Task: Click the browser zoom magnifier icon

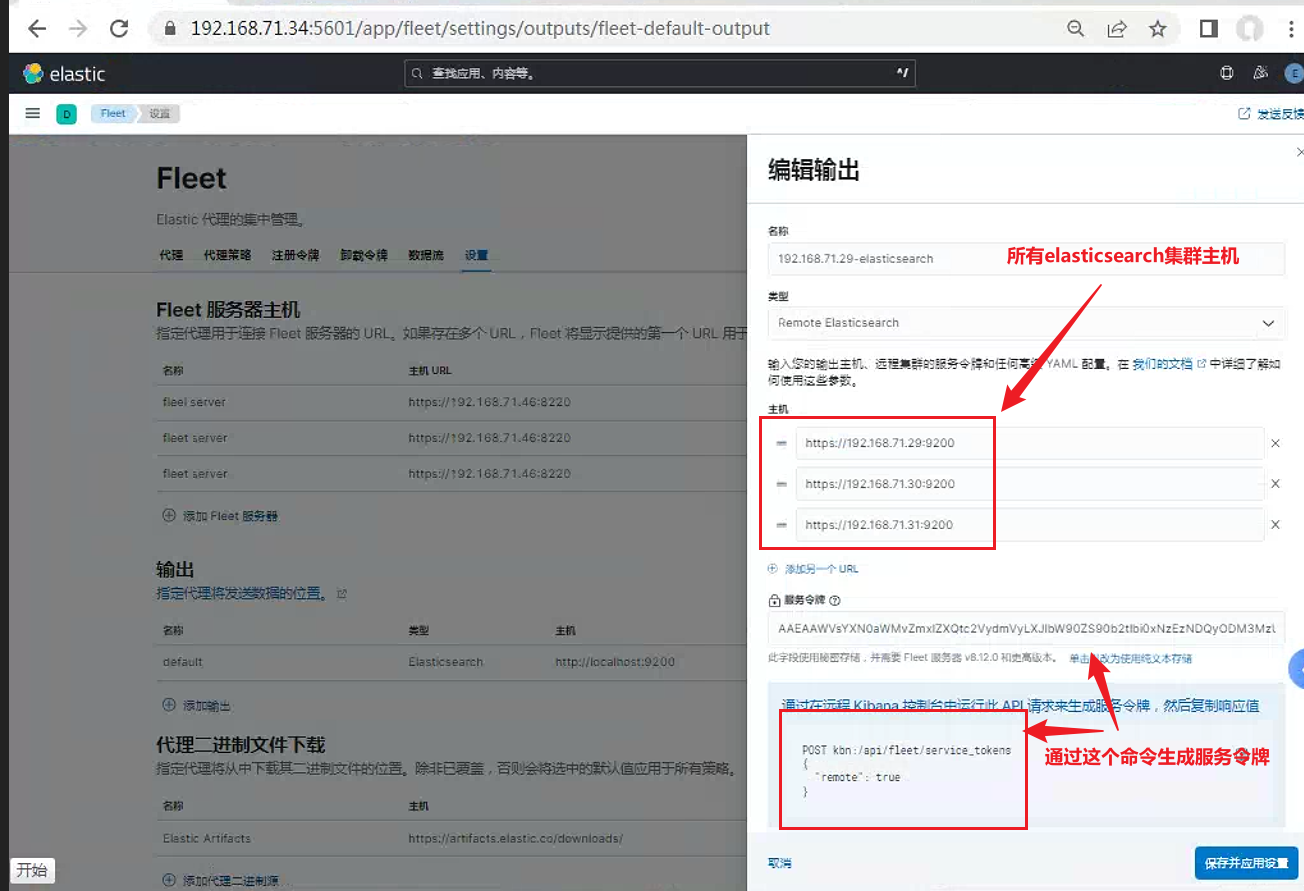Action: [1076, 29]
